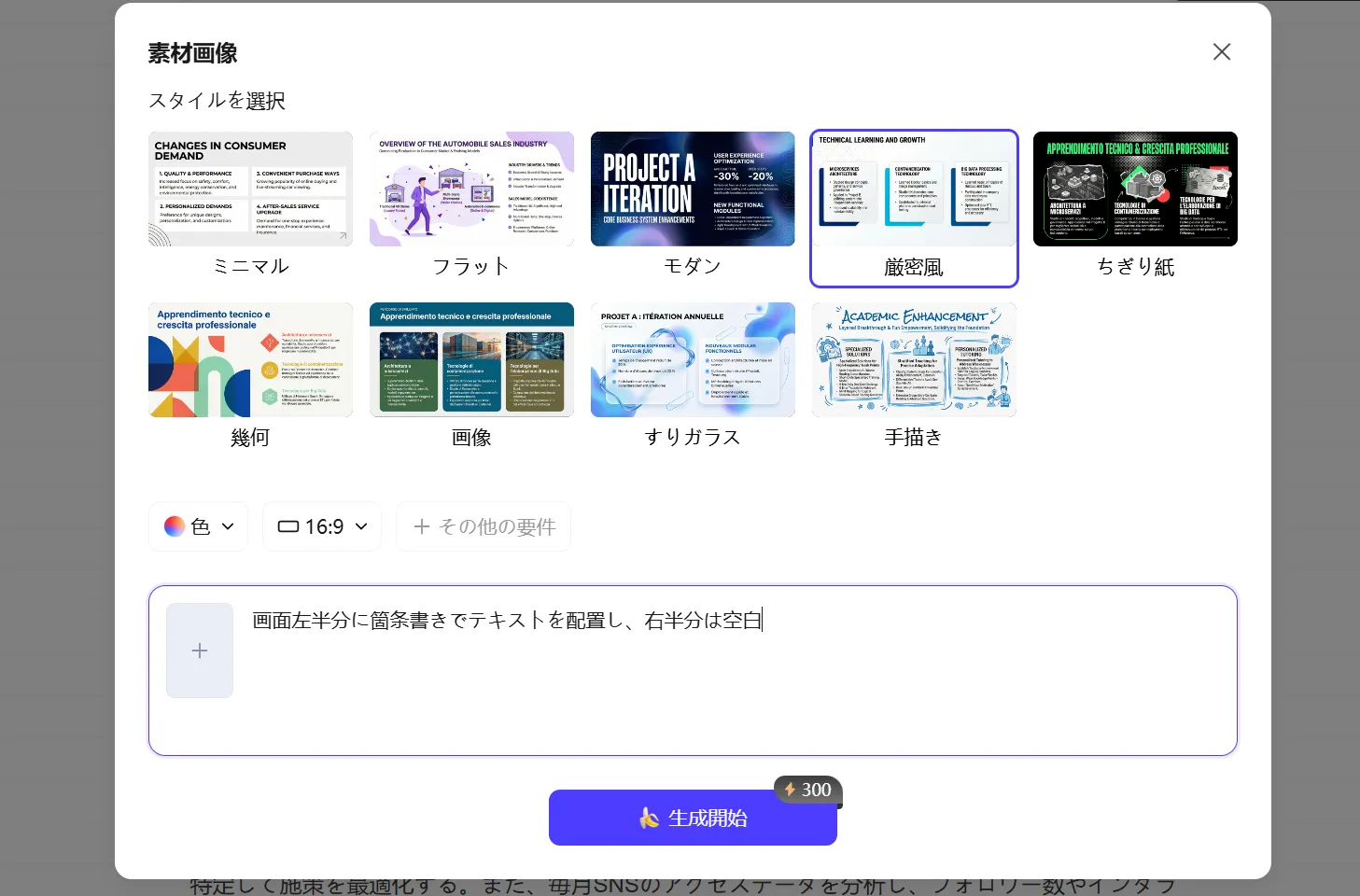Close the 素材画像 dialog
The image size is (1360, 896).
[x=1221, y=52]
